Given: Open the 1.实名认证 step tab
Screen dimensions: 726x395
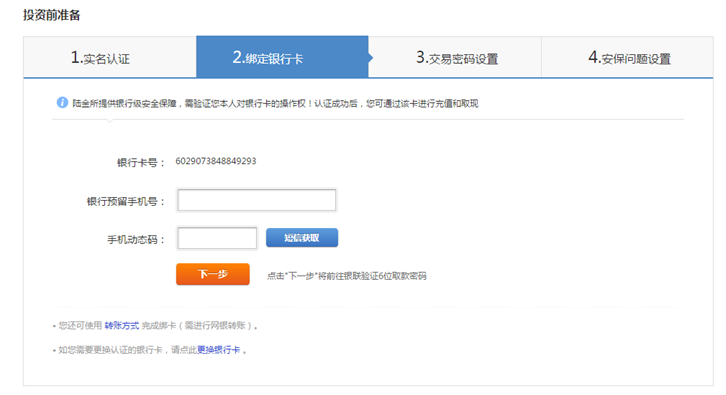Looking at the screenshot, I should 110,57.
